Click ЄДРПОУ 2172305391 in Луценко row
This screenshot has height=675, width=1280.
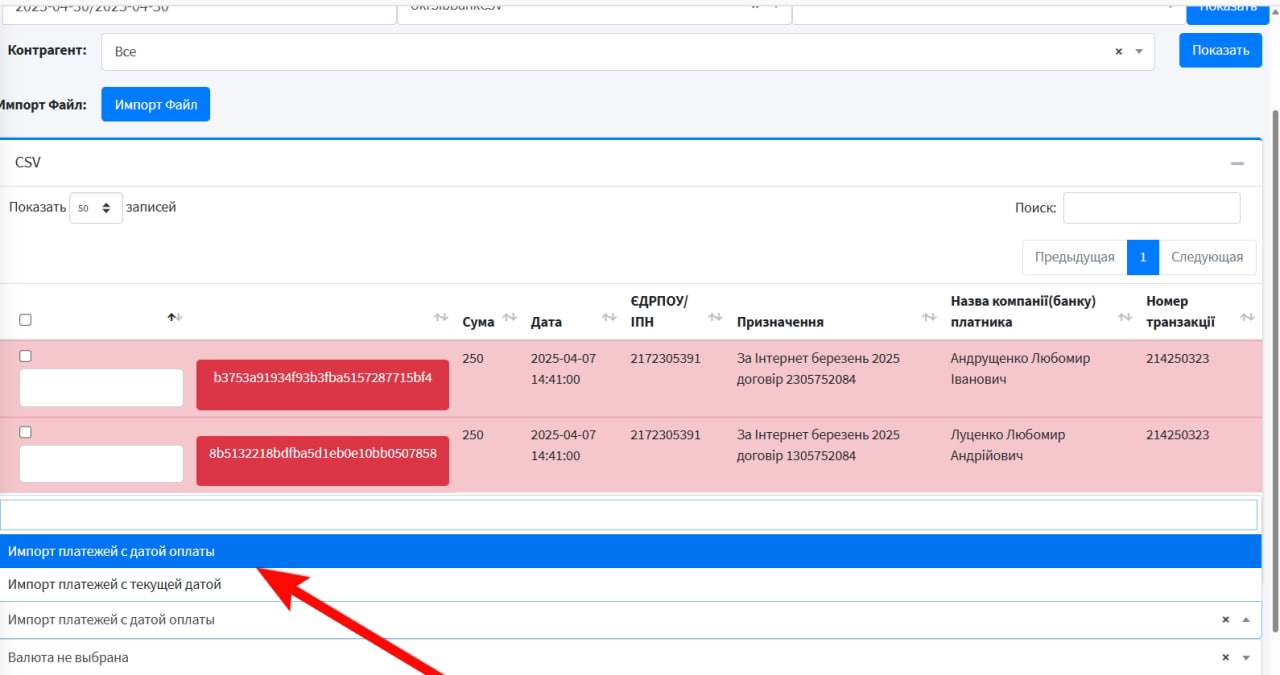(x=666, y=435)
